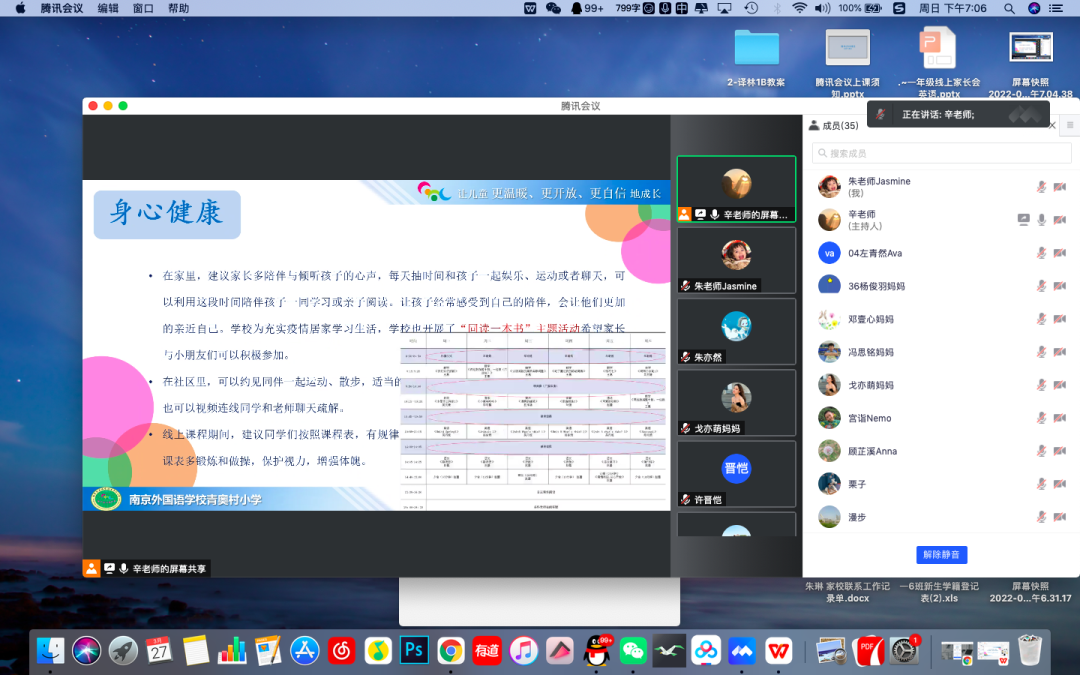Click Wi-Fi icon in the menu bar
The height and width of the screenshot is (675, 1080).
point(799,8)
